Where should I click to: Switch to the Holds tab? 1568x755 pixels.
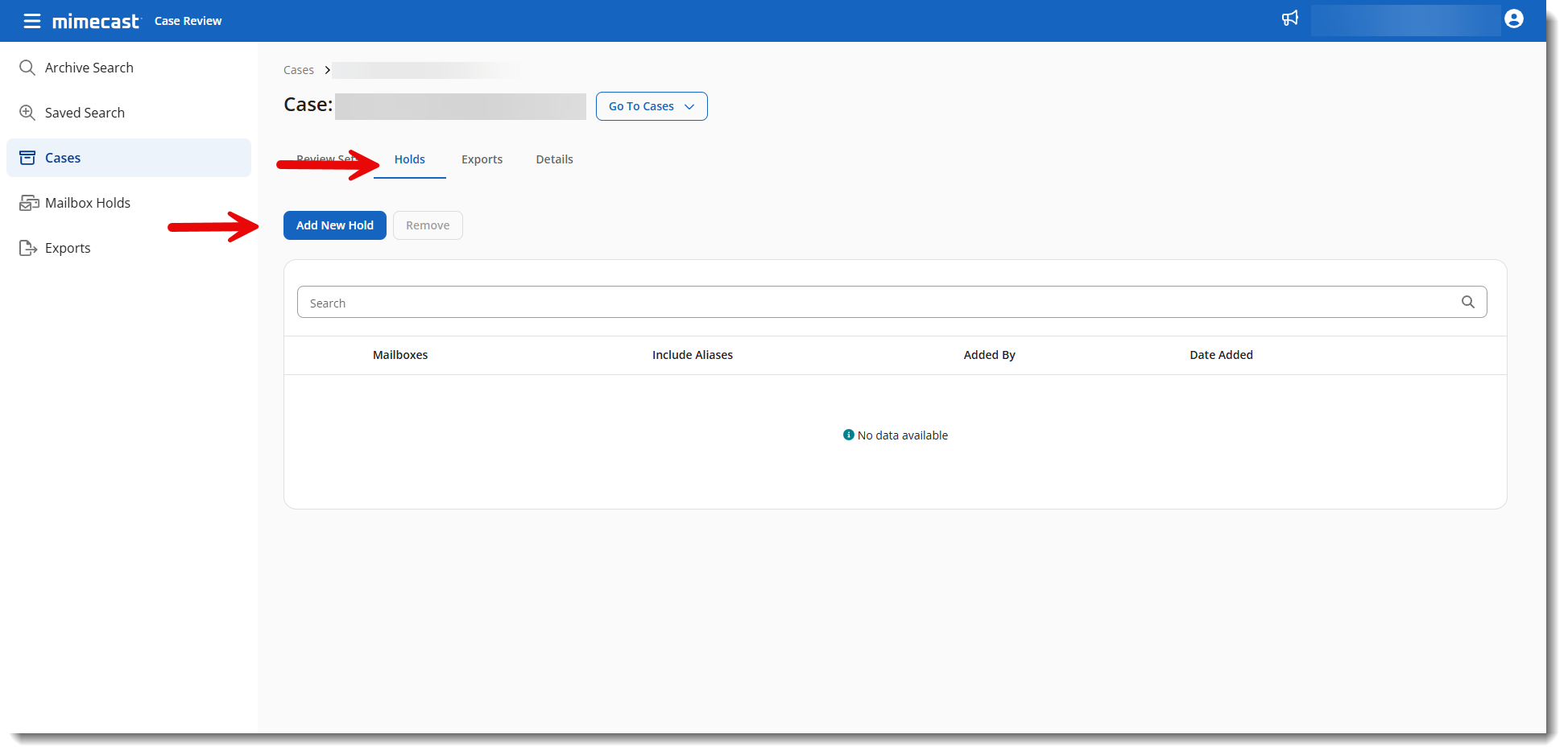(409, 159)
